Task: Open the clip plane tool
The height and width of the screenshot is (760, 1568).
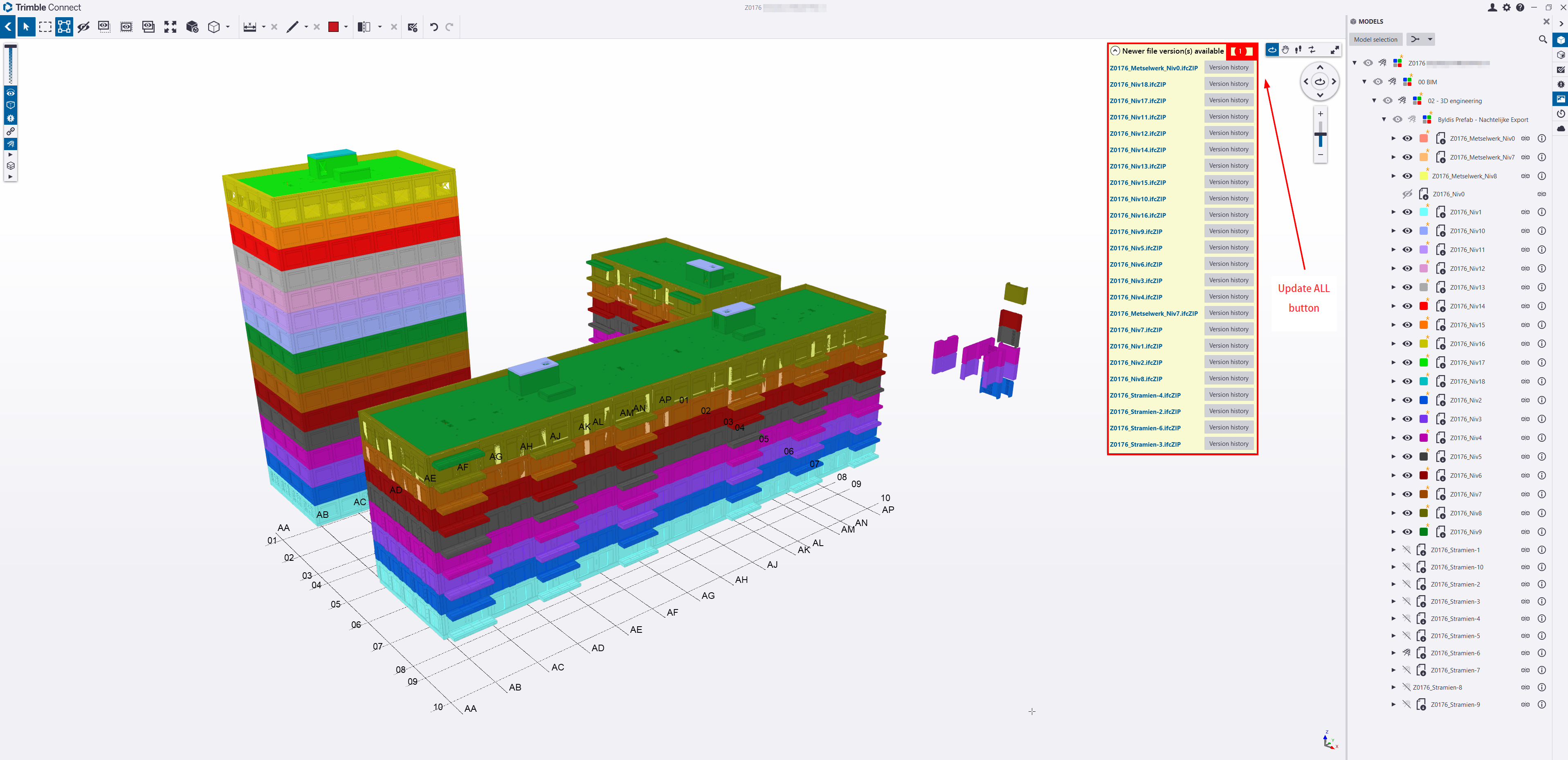Action: pyautogui.click(x=364, y=27)
